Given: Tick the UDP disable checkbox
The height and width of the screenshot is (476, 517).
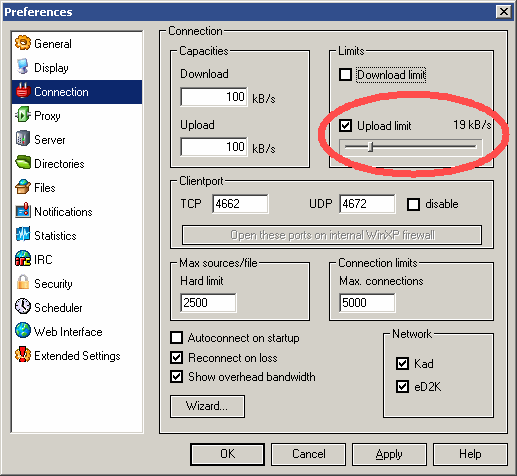Looking at the screenshot, I should 413,204.
